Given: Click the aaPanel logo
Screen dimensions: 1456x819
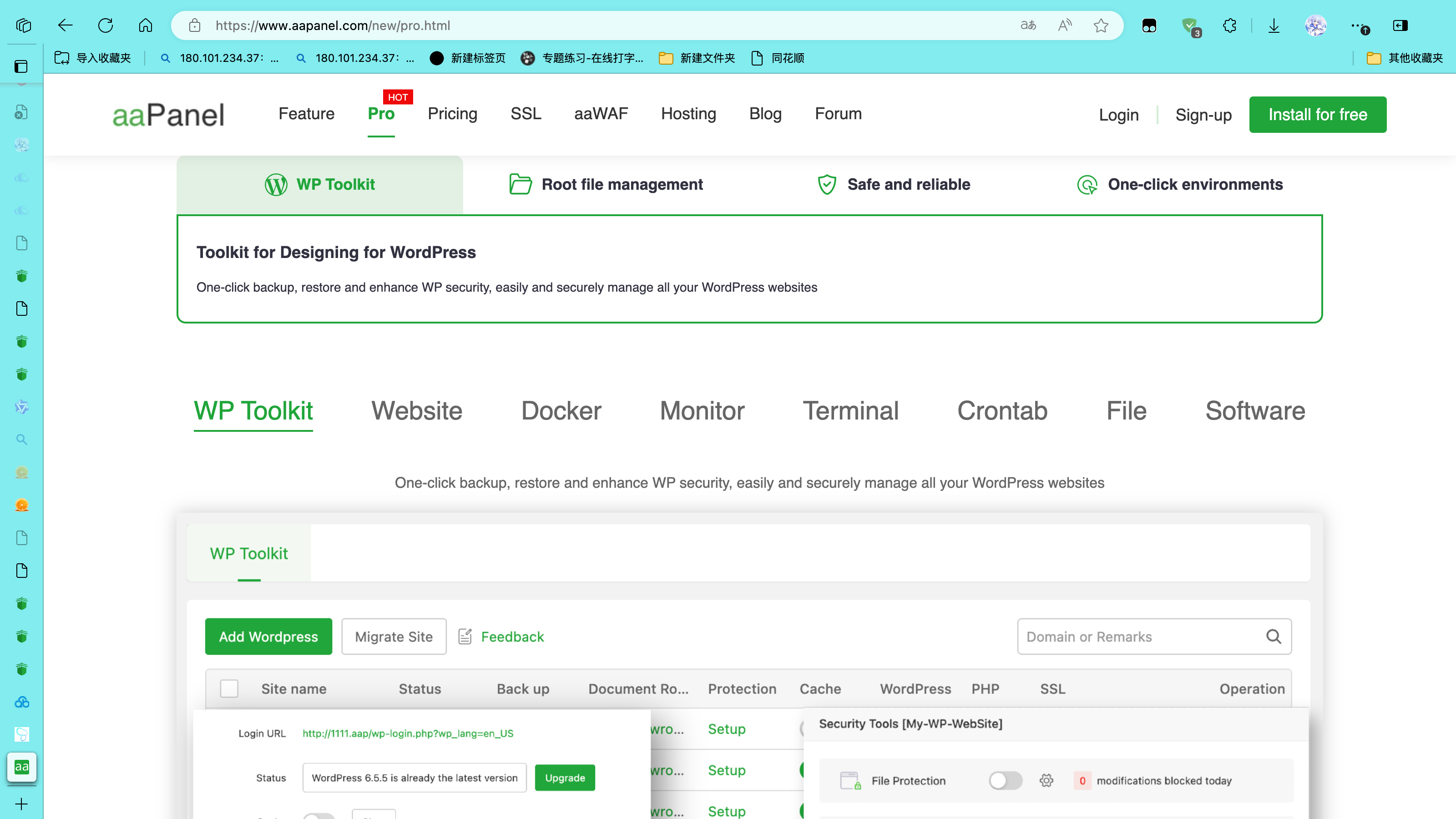Looking at the screenshot, I should tap(168, 115).
